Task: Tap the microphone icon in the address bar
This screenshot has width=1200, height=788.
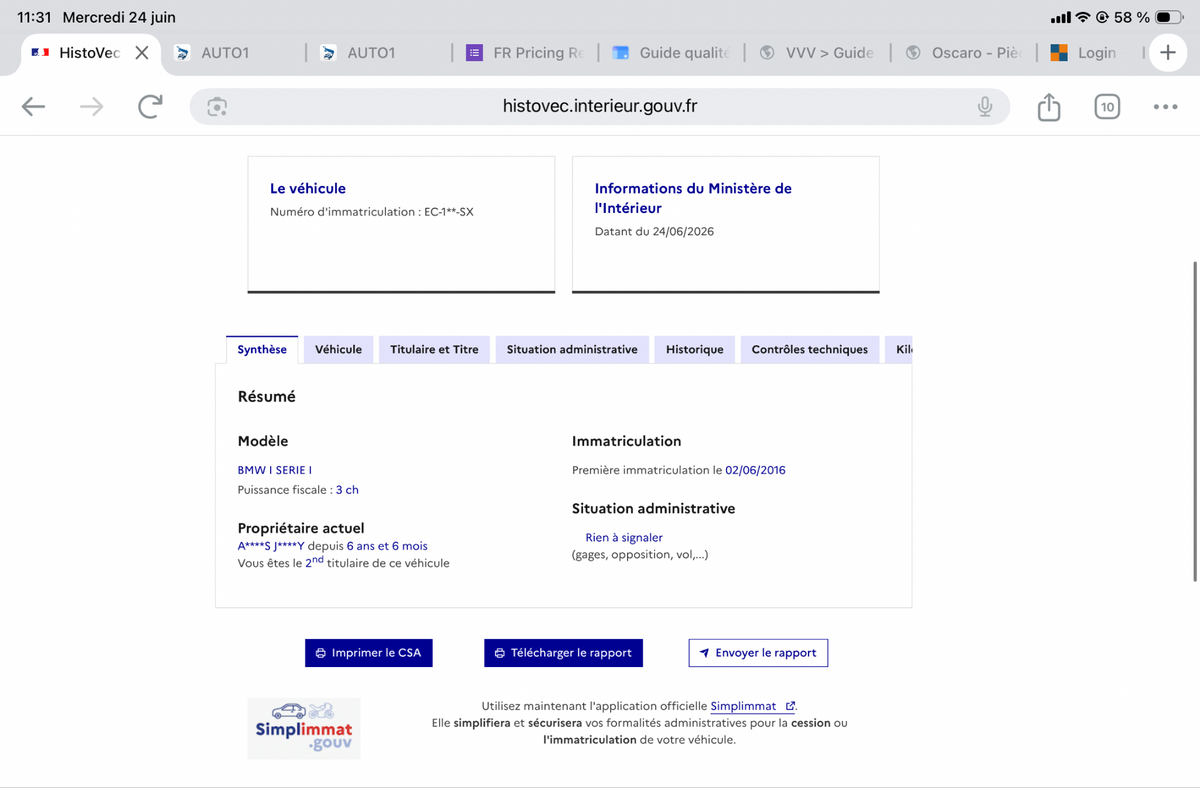Action: 985,107
